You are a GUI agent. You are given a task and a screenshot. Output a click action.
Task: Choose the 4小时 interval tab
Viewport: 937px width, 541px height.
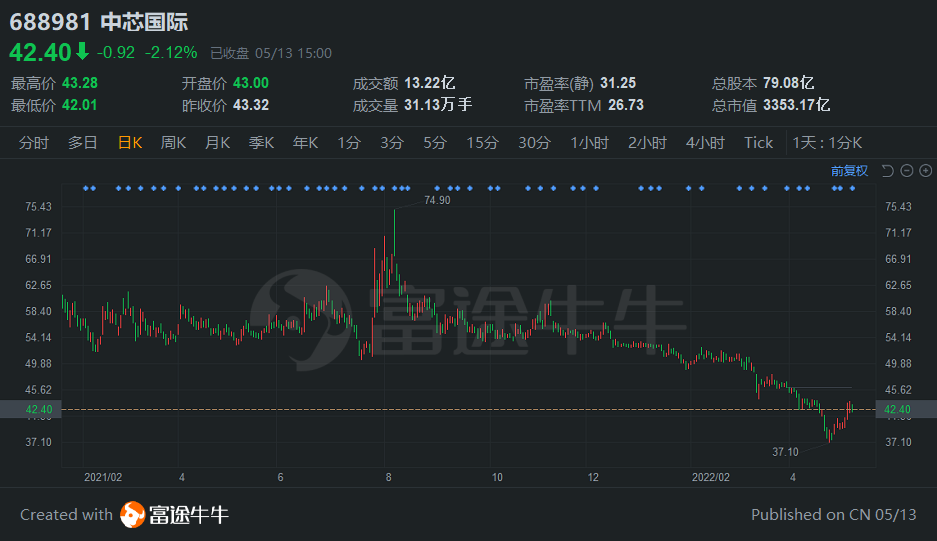pos(705,143)
